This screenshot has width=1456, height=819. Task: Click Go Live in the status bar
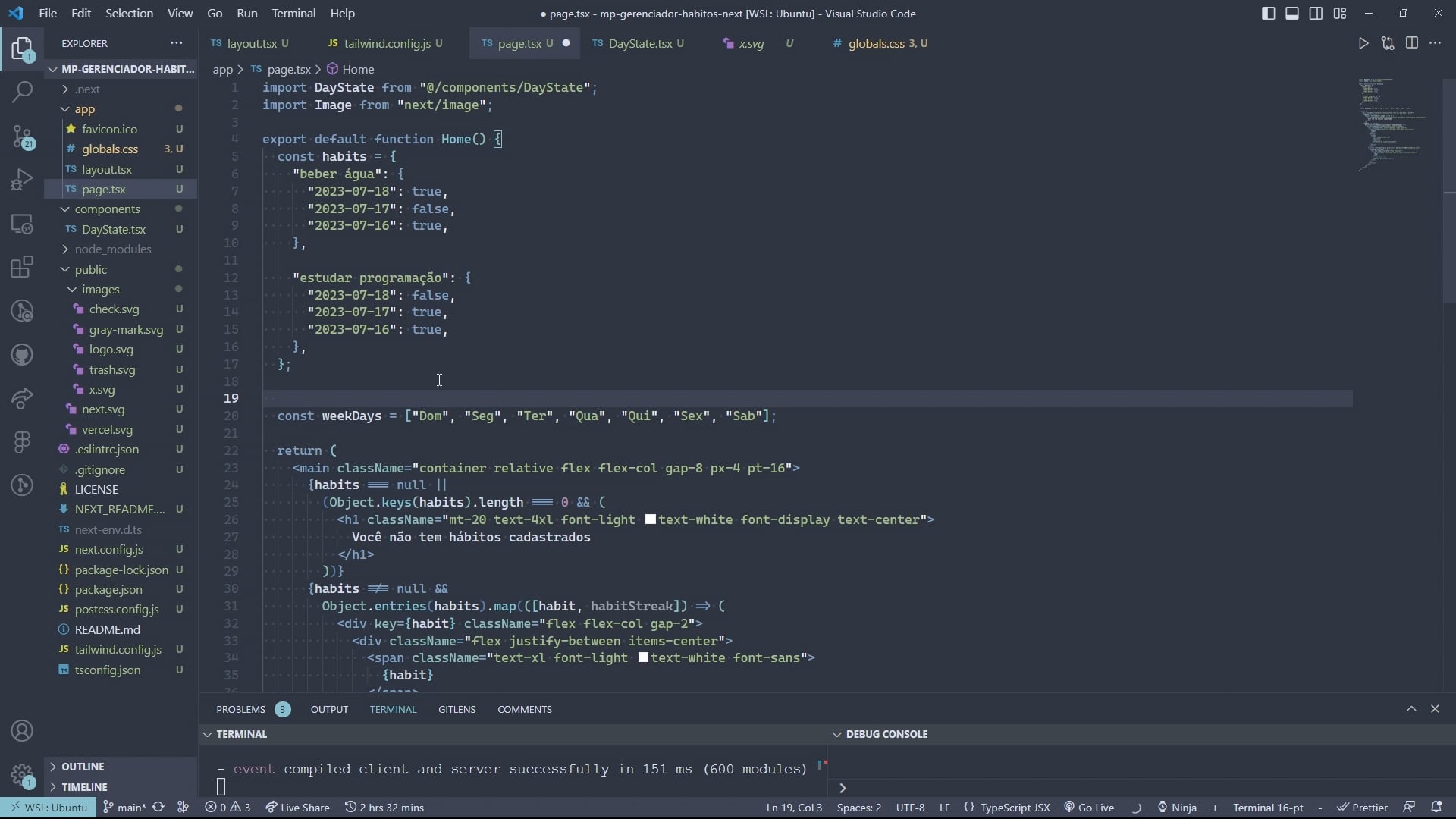click(1089, 808)
